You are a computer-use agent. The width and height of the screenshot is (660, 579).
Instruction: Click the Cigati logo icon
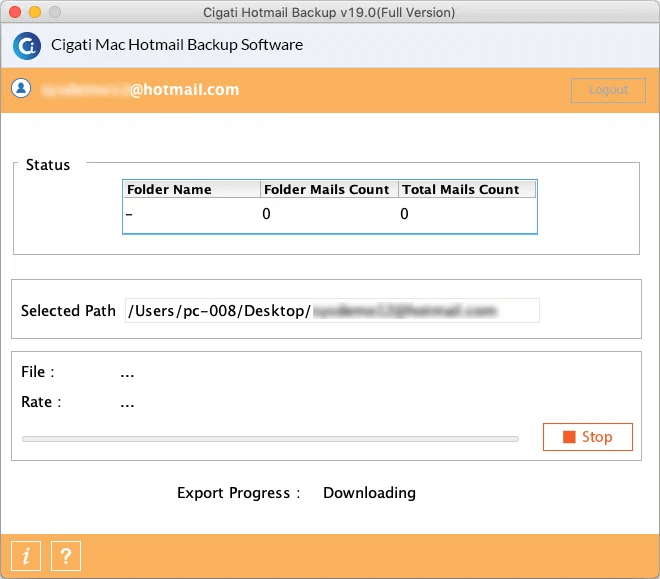(27, 45)
